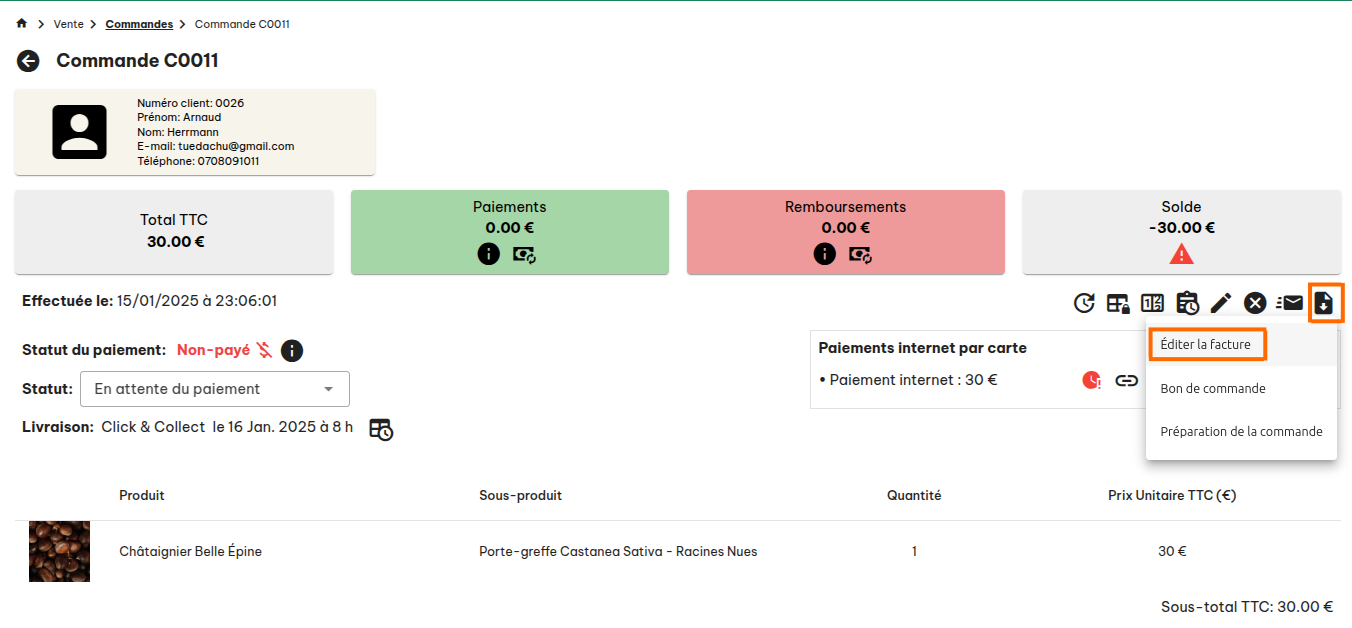Image resolution: width=1352 pixels, height=628 pixels.
Task: Open Paiements info icon in green card
Action: tap(488, 254)
